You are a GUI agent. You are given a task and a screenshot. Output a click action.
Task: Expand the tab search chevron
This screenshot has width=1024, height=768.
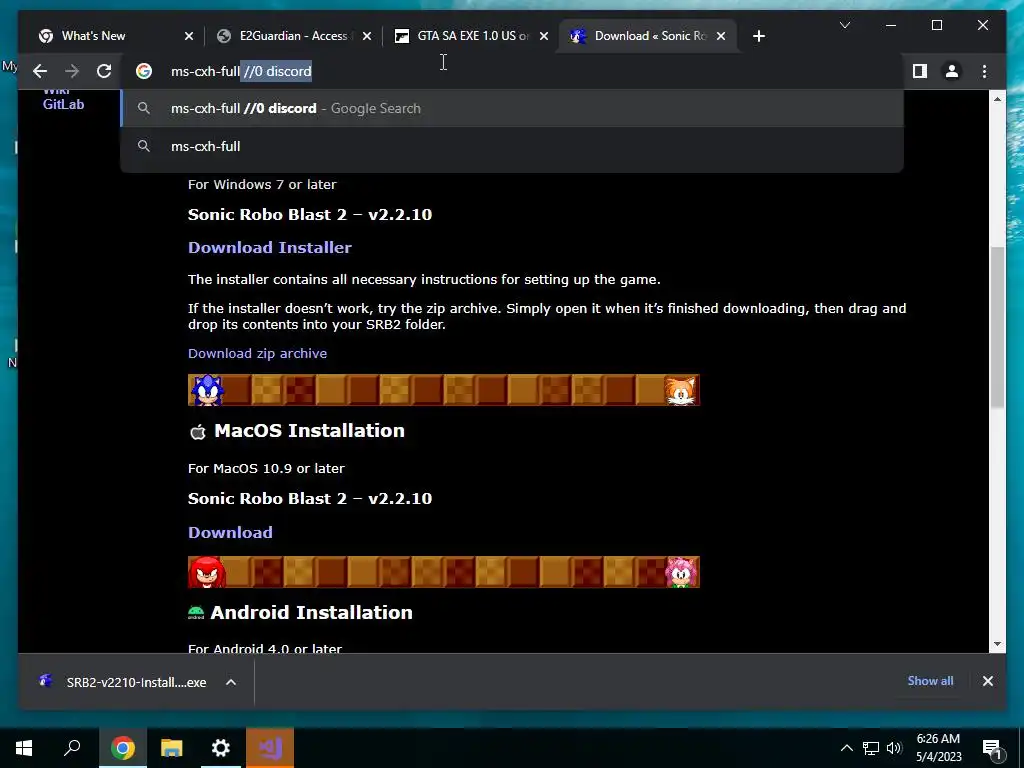click(844, 25)
